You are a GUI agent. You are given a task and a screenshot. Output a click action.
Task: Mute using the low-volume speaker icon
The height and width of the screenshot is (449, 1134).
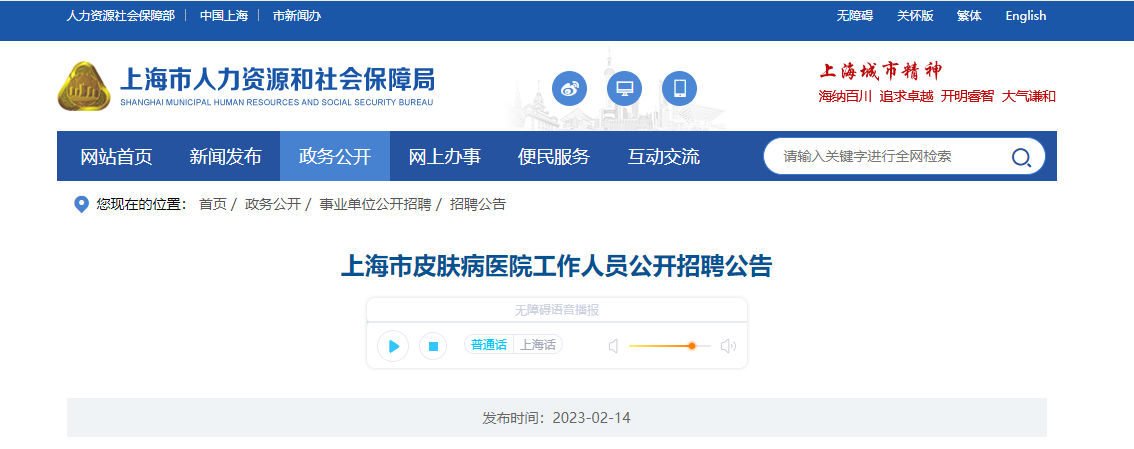pyautogui.click(x=613, y=346)
